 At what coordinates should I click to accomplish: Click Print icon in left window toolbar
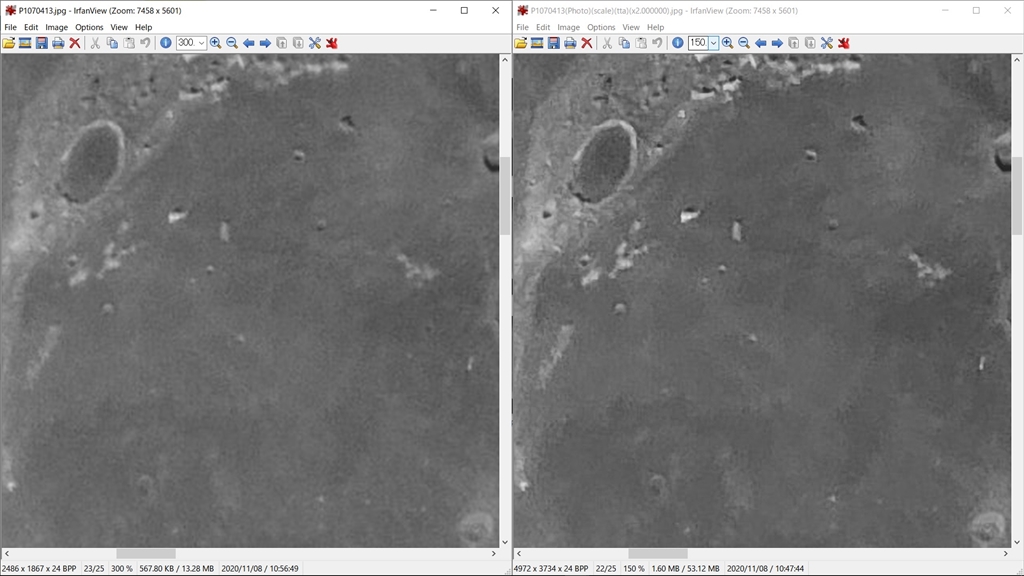(x=58, y=43)
